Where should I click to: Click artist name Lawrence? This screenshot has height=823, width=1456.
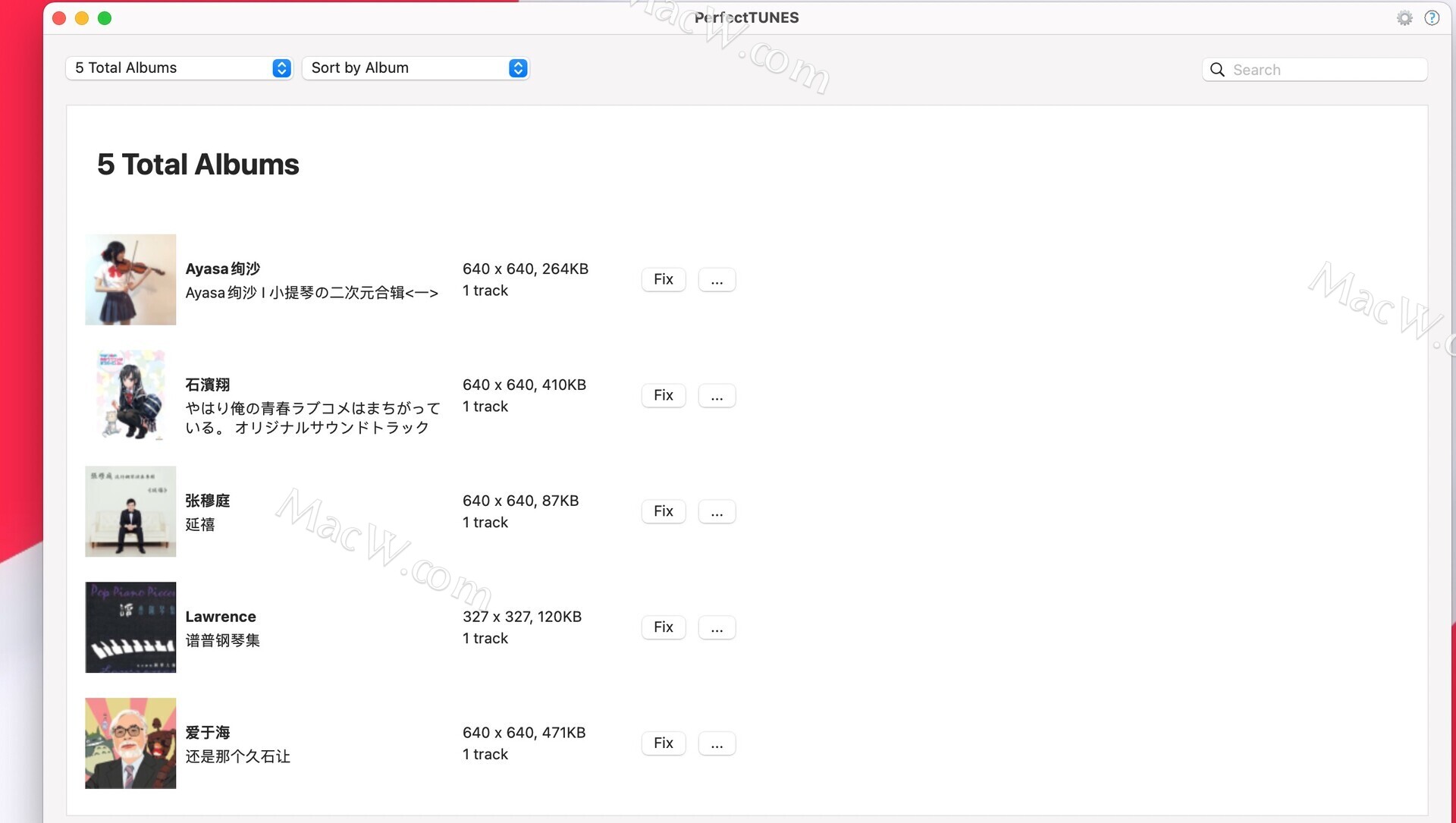(221, 617)
